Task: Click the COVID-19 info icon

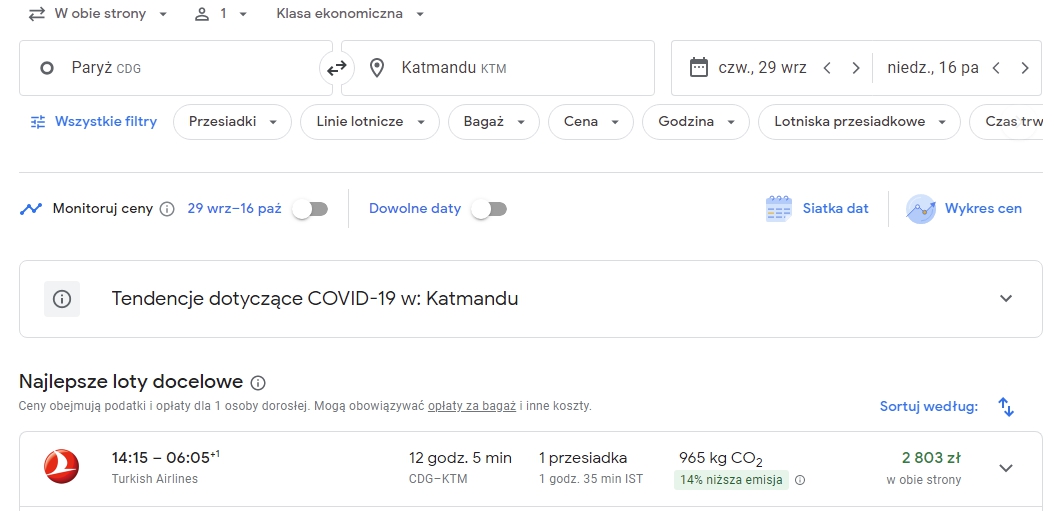Action: coord(62,299)
